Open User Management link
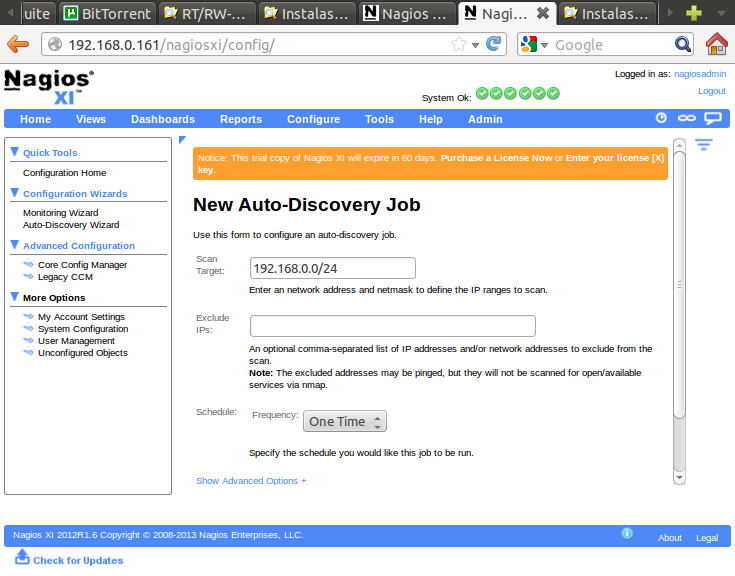 point(76,341)
